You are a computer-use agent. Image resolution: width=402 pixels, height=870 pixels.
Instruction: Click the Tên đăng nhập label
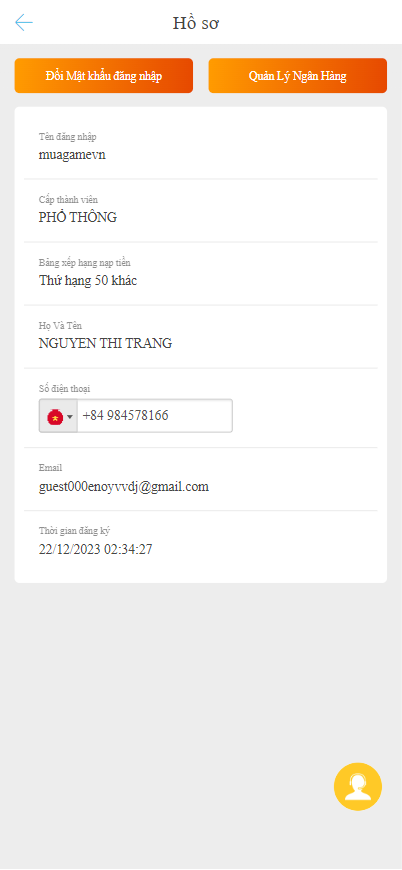(68, 136)
